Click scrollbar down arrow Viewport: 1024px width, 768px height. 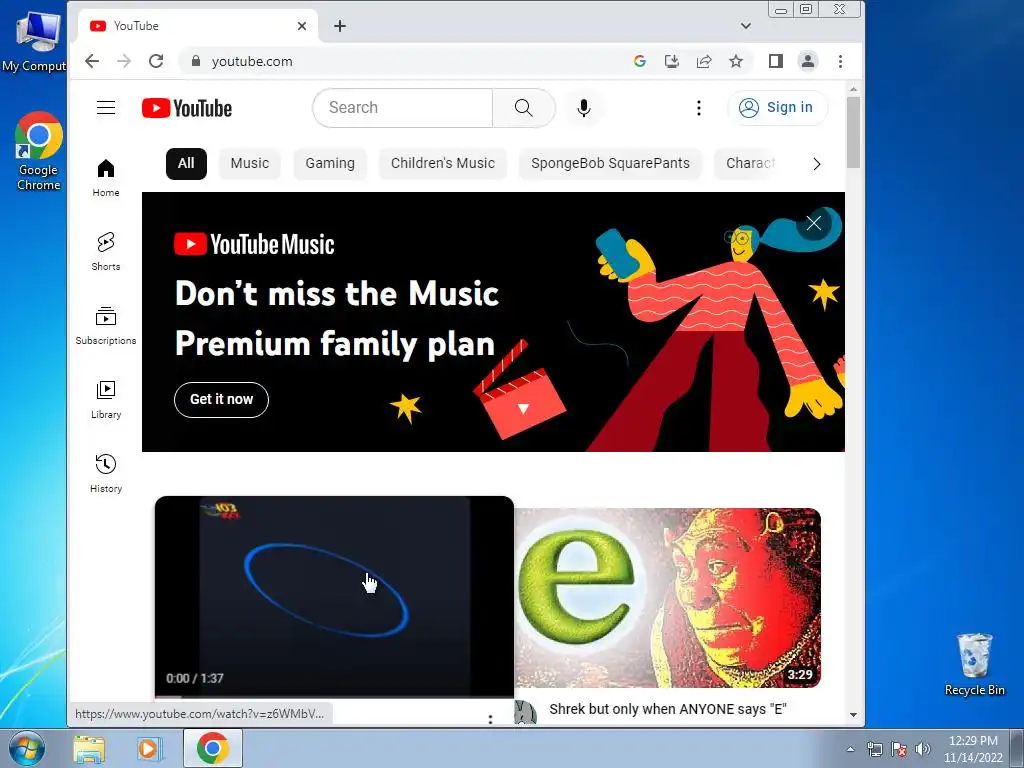click(853, 715)
